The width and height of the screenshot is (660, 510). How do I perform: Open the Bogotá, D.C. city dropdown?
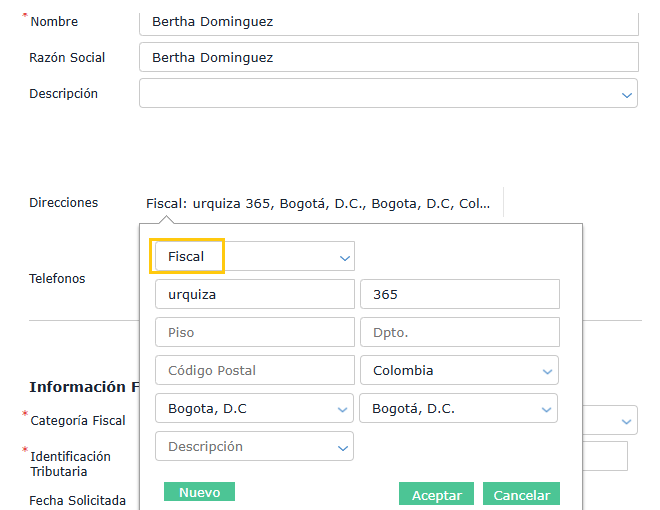point(459,408)
